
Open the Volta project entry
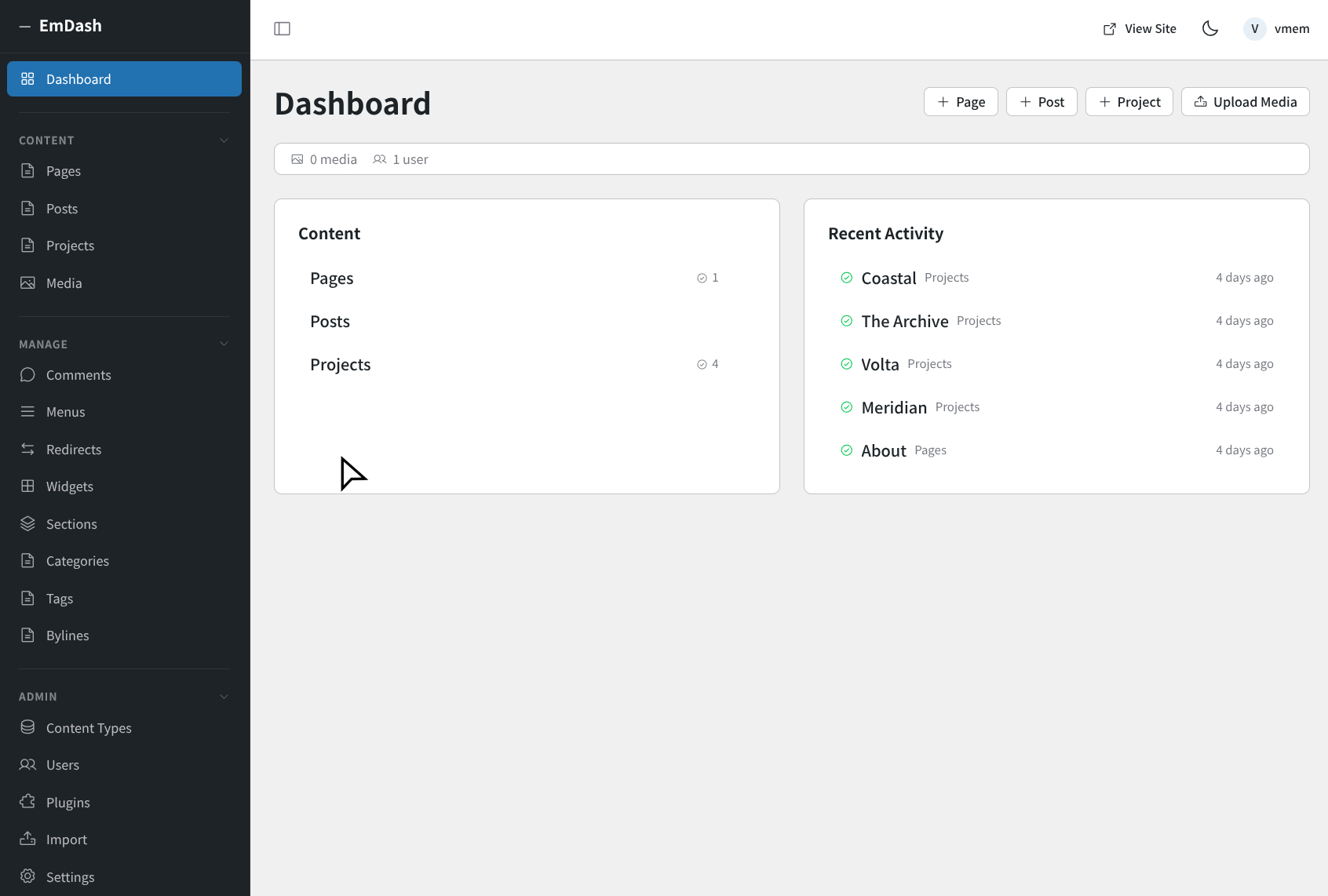pyautogui.click(x=1056, y=364)
